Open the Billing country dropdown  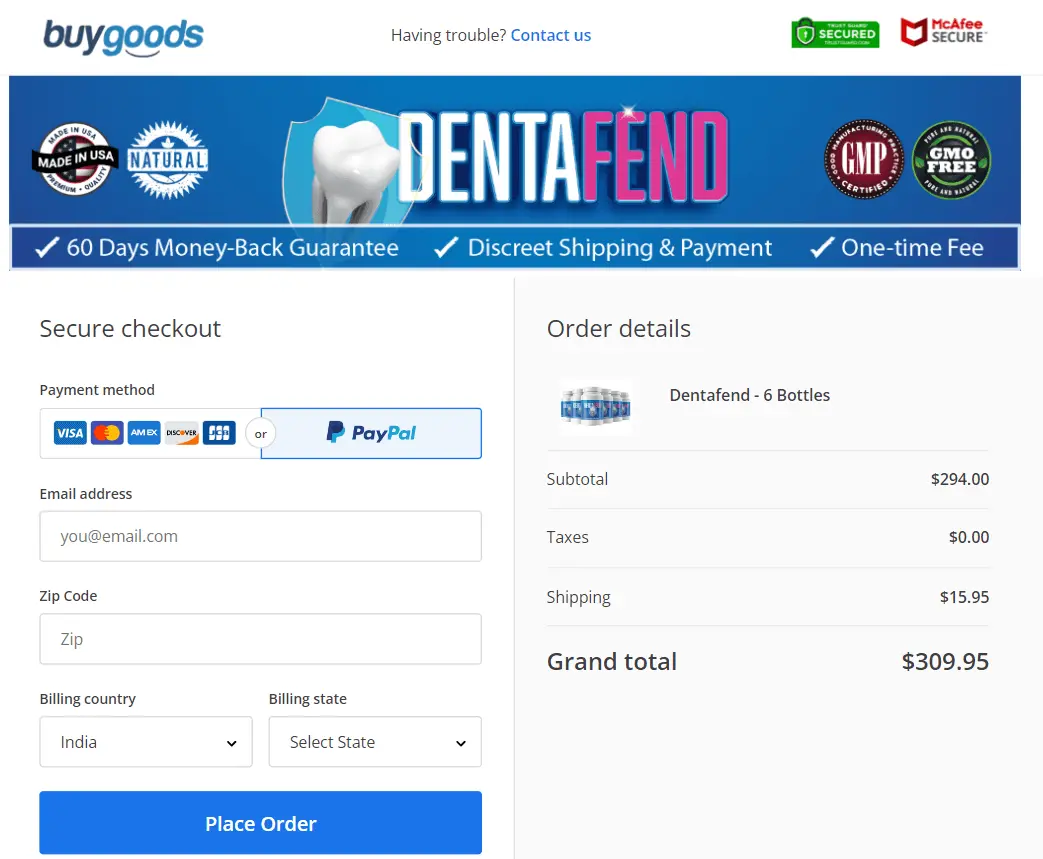(x=145, y=742)
